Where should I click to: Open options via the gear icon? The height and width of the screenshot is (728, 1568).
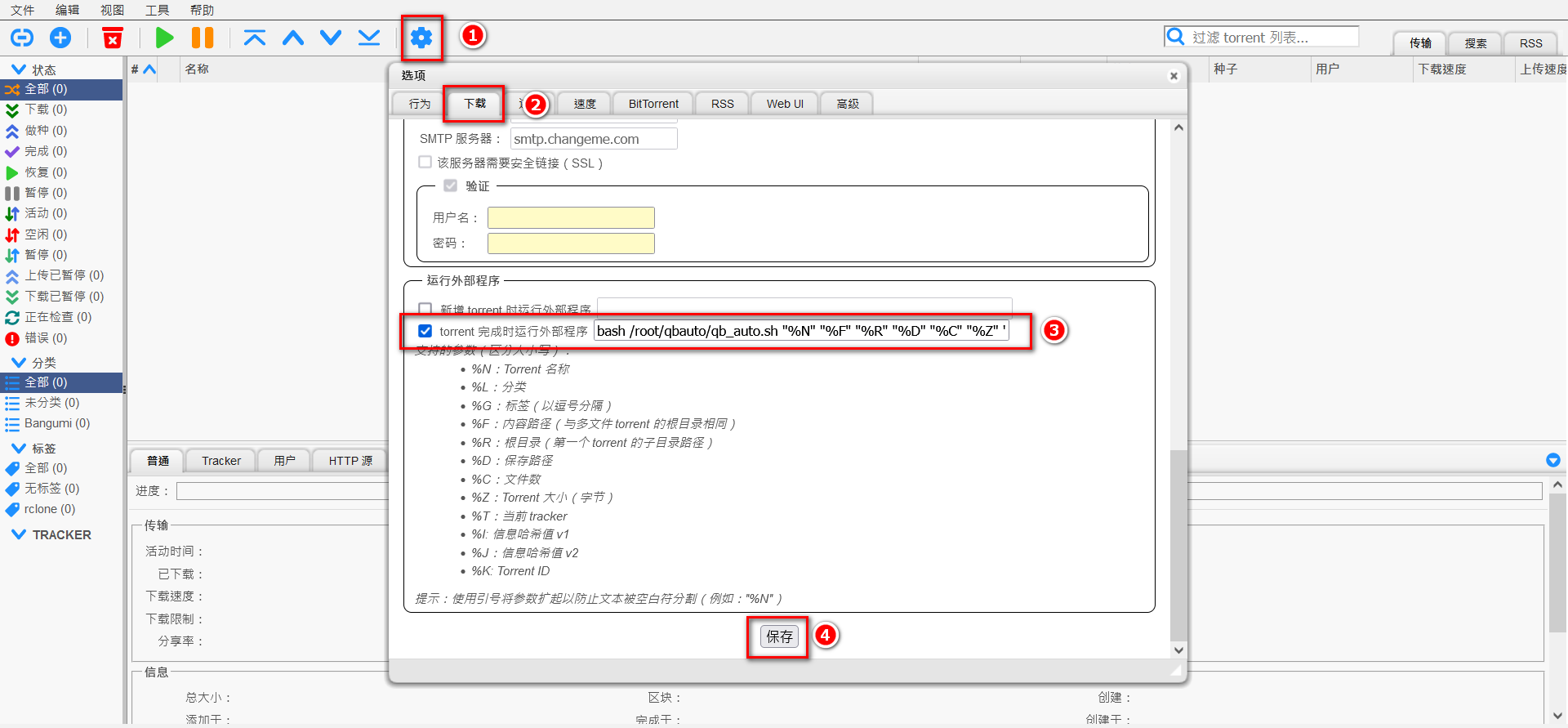(421, 38)
